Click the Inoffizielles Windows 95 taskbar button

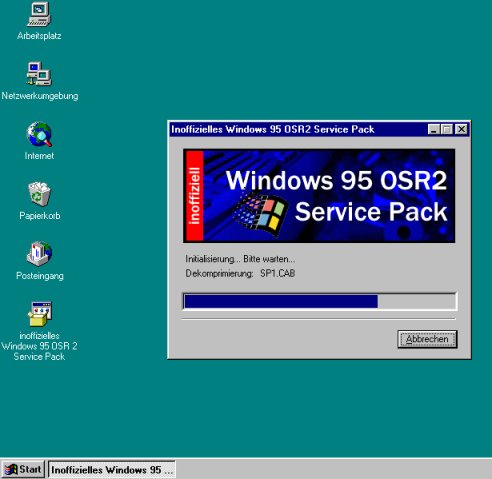click(112, 469)
